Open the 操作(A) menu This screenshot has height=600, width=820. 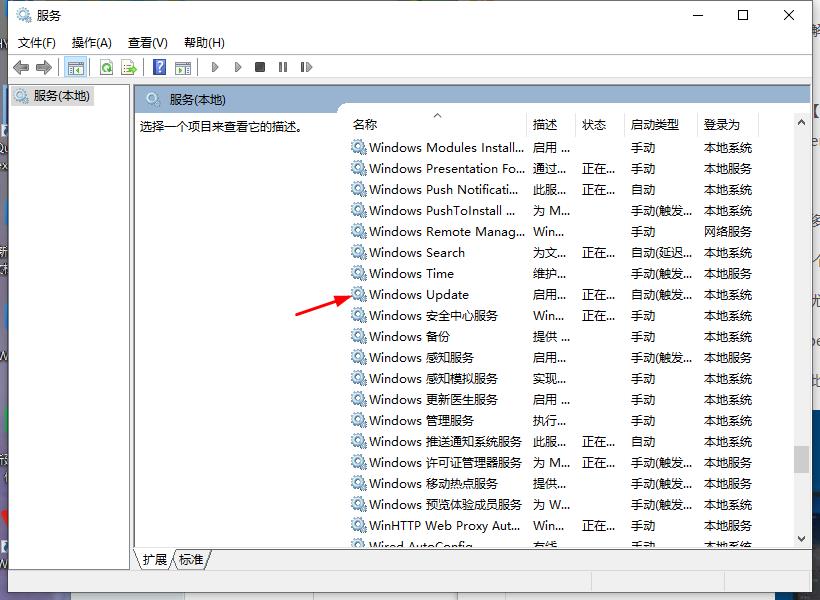click(x=91, y=42)
